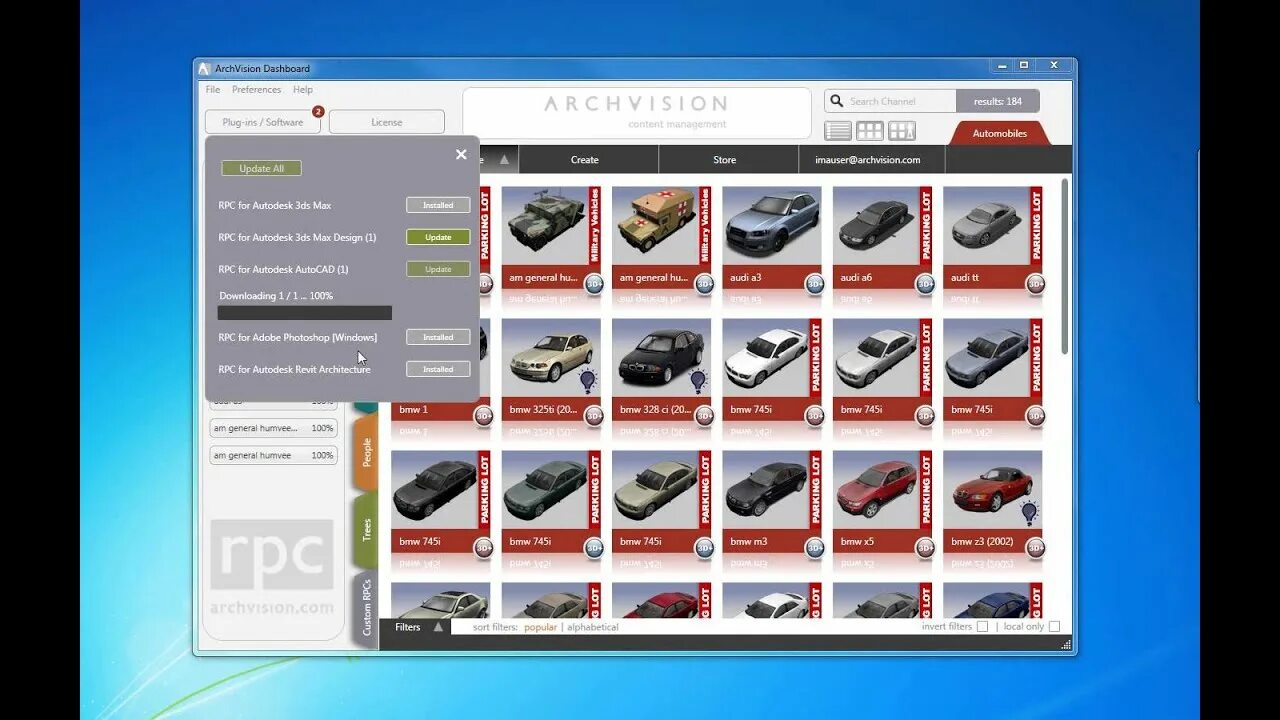Click Installed button for Revit Architecture

(x=438, y=369)
